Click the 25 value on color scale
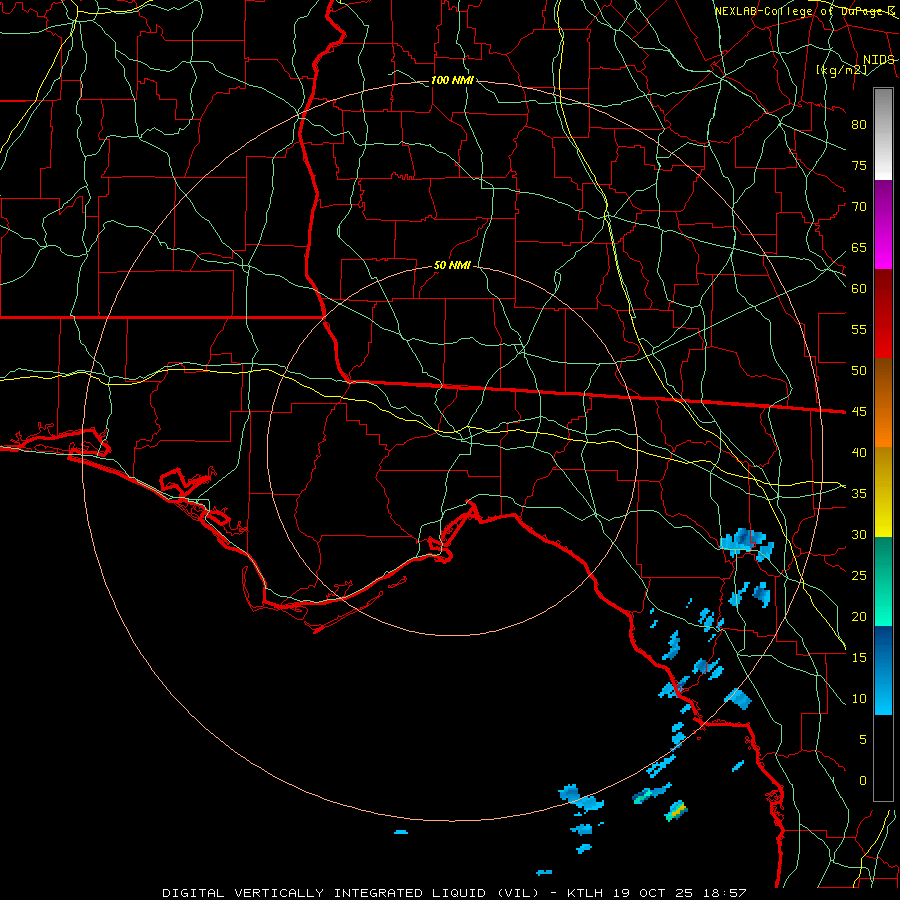This screenshot has height=900, width=900. [859, 575]
